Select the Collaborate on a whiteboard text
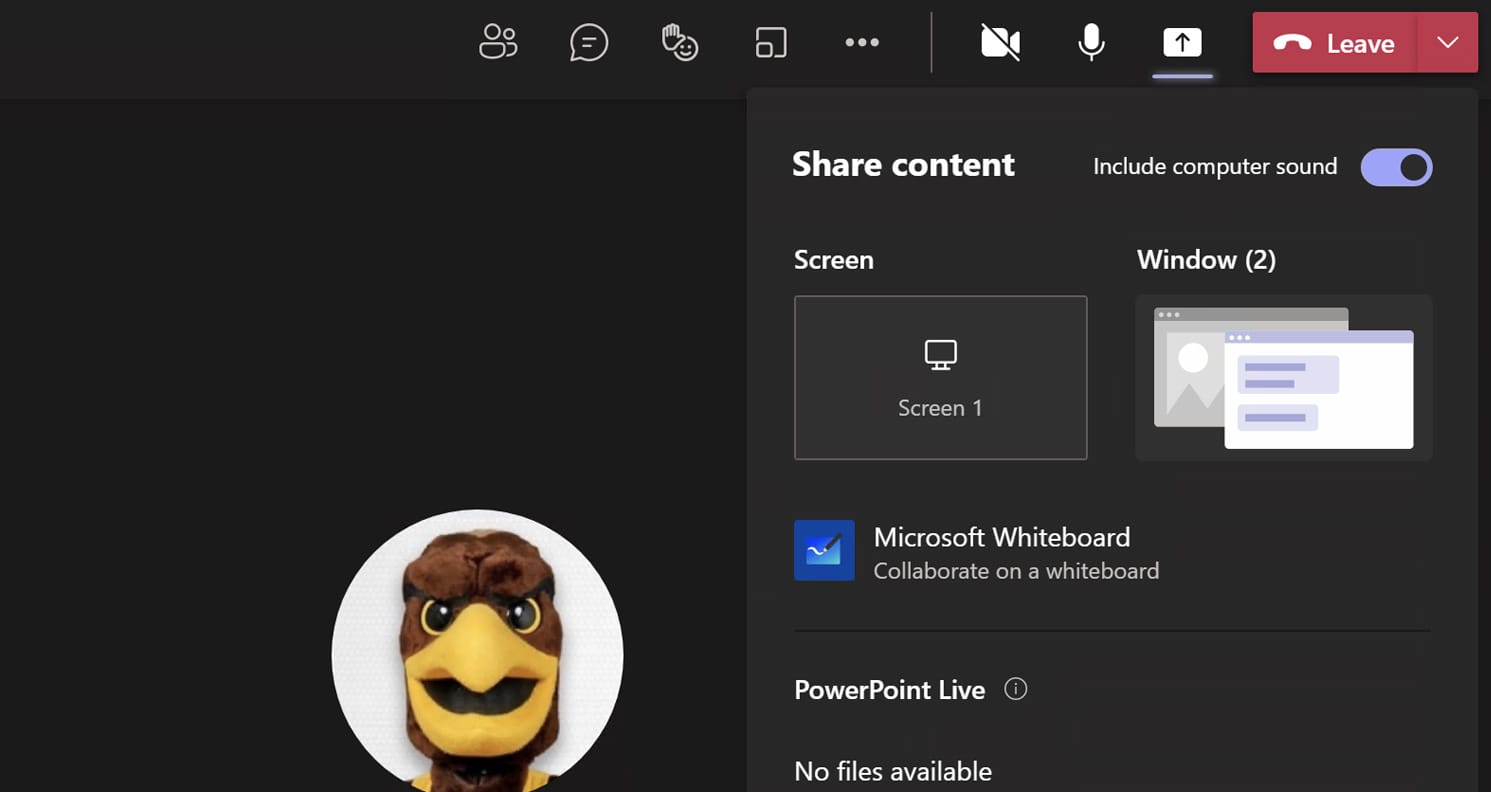The width and height of the screenshot is (1491, 792). (x=1016, y=571)
